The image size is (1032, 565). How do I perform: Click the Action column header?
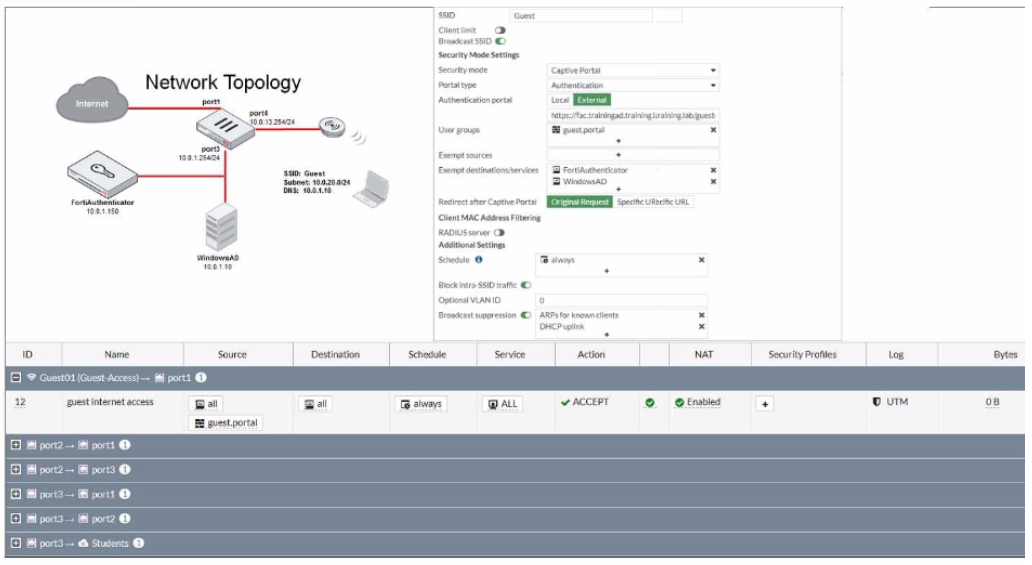pos(597,354)
